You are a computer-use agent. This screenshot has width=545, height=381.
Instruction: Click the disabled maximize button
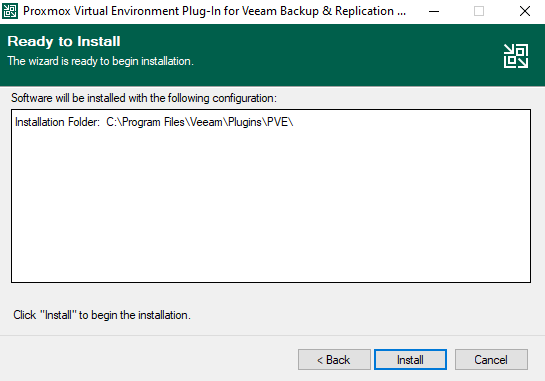point(479,11)
